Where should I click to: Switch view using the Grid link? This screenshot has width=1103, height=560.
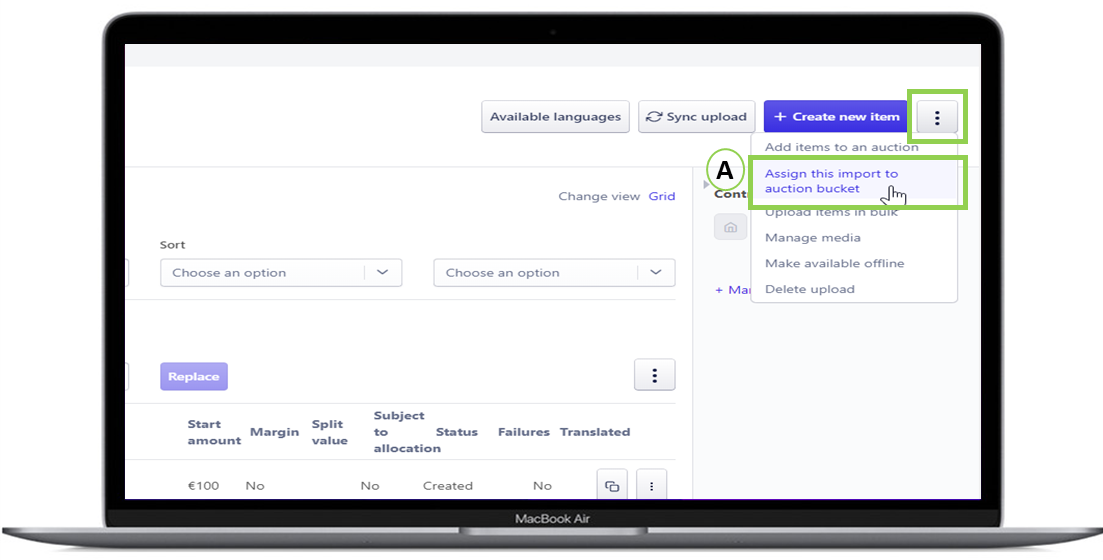[x=661, y=197]
